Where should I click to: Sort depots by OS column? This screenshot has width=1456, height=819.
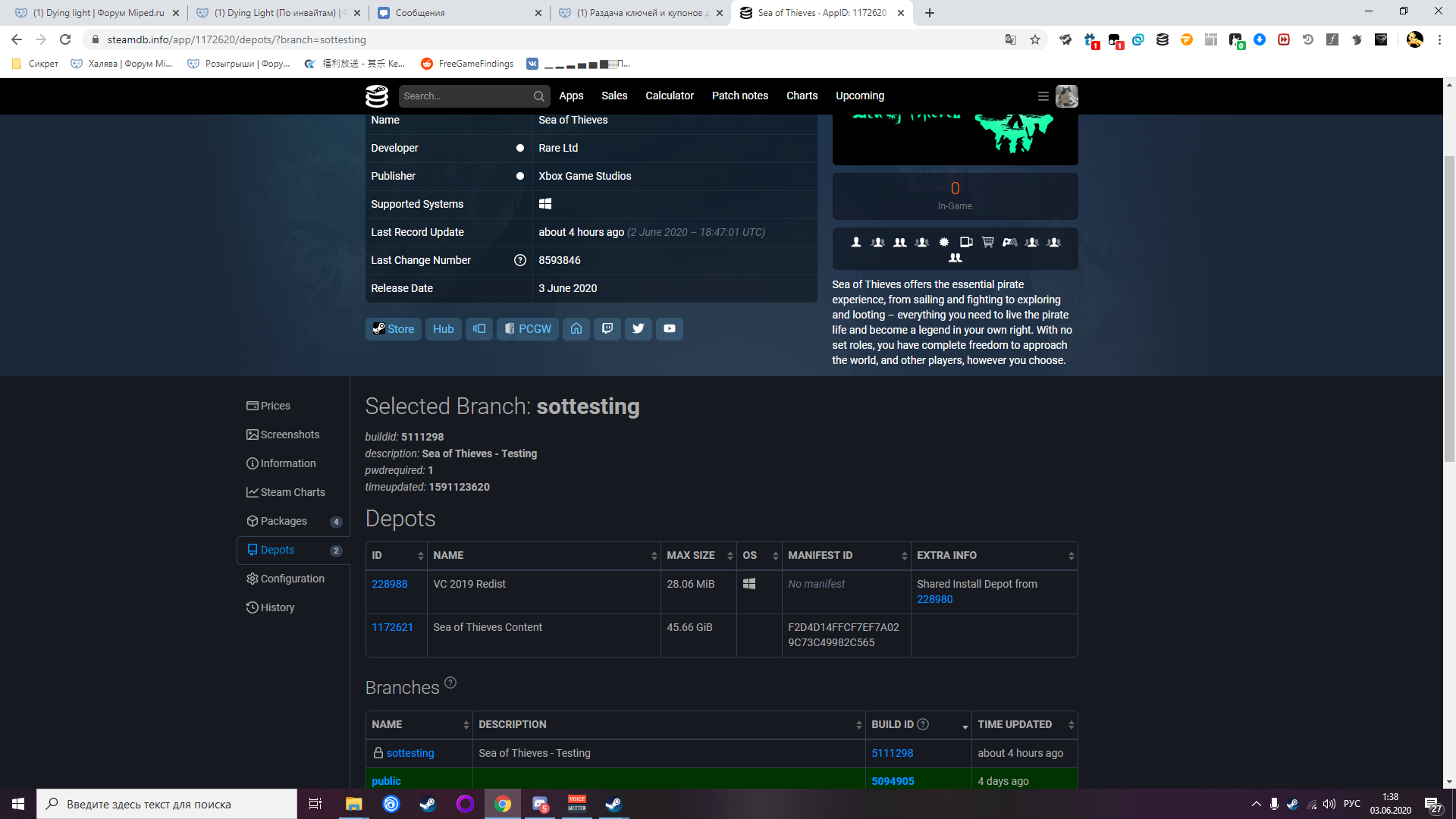[759, 556]
